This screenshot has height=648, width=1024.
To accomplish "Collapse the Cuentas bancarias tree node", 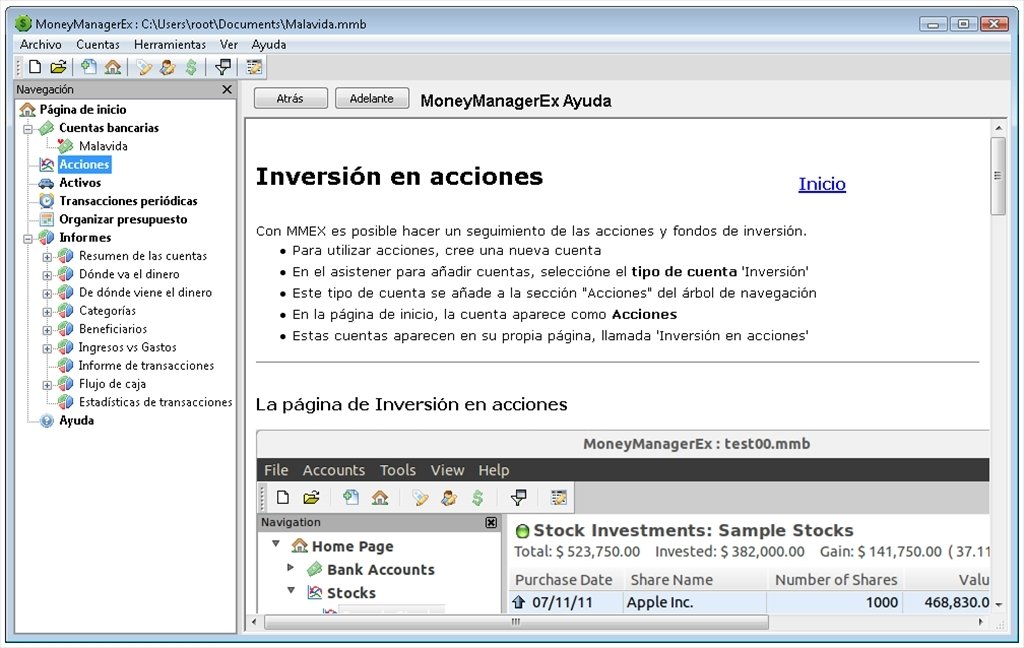I will 28,129.
